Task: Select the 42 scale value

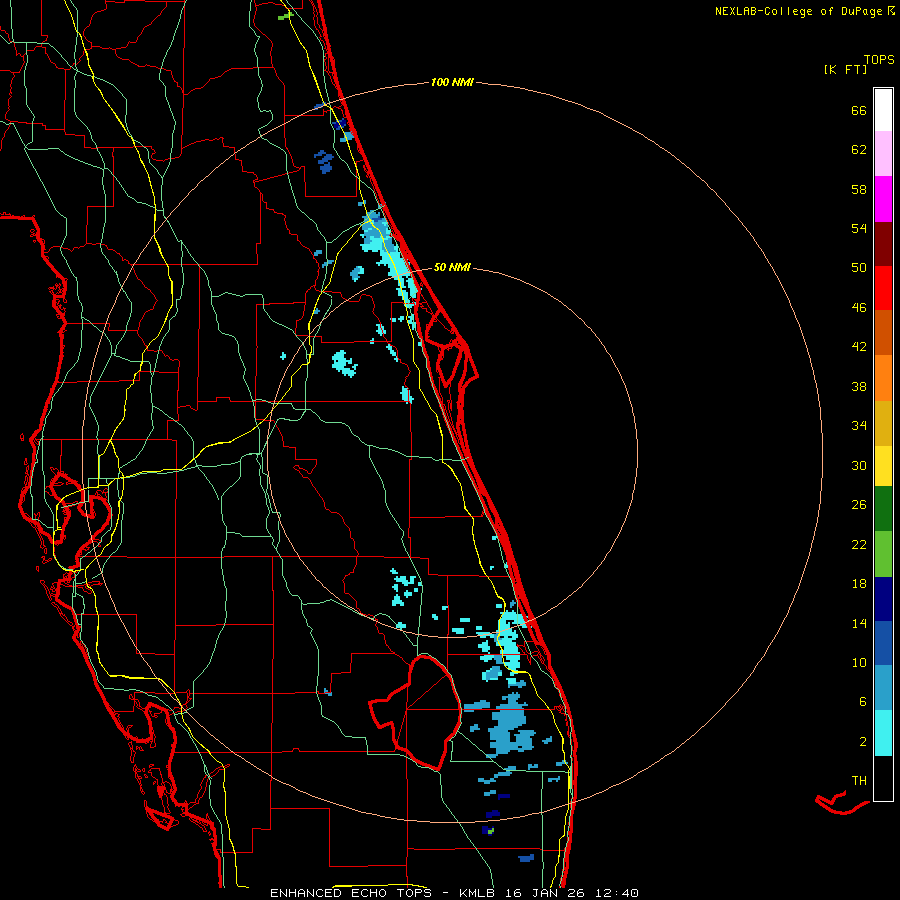Action: 859,347
